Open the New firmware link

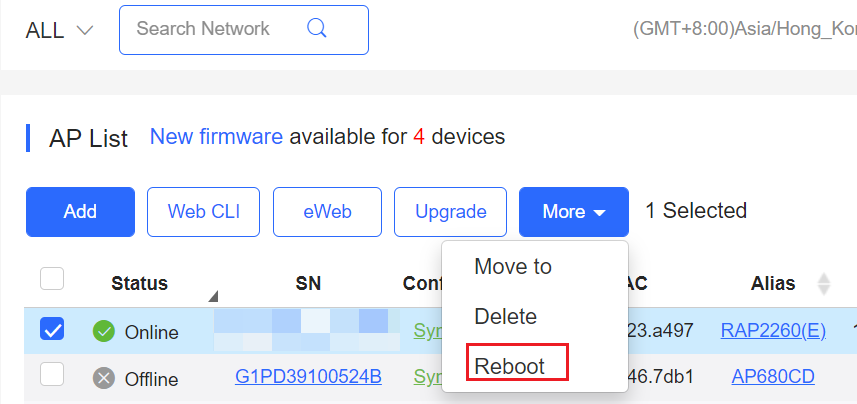pos(215,137)
